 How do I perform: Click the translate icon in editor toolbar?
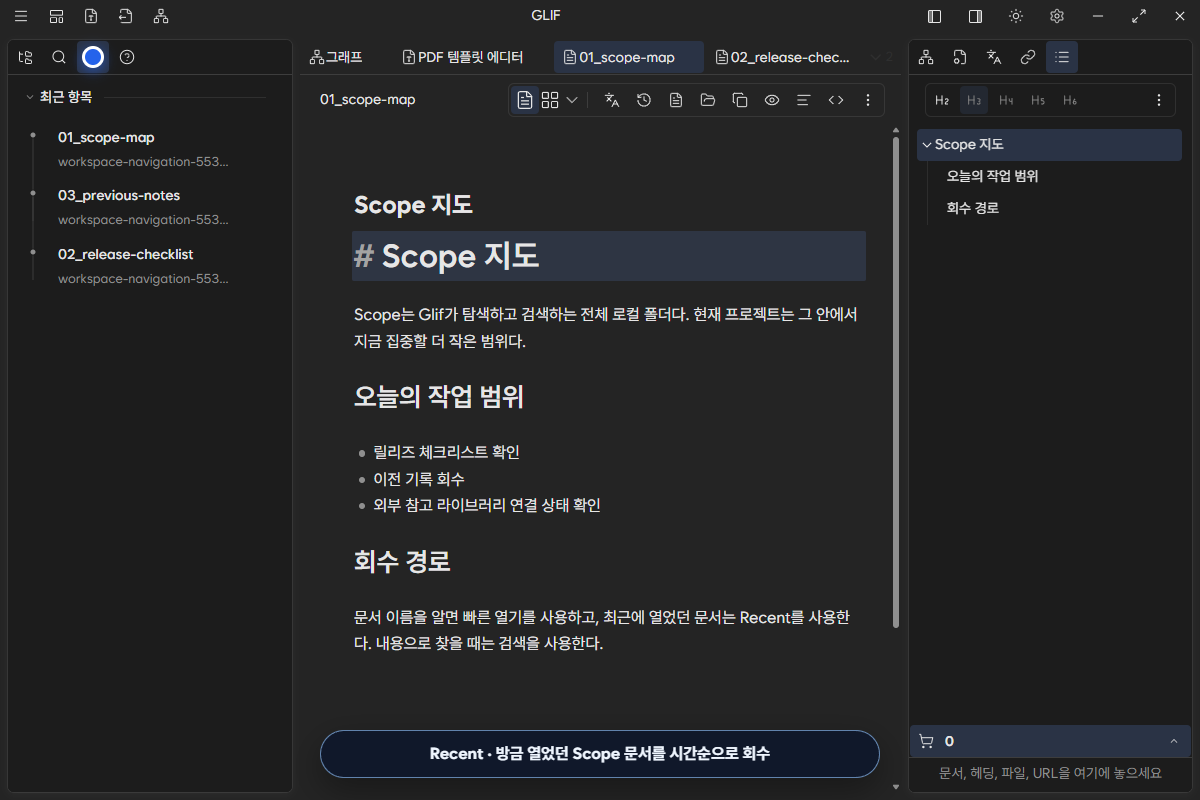[612, 100]
